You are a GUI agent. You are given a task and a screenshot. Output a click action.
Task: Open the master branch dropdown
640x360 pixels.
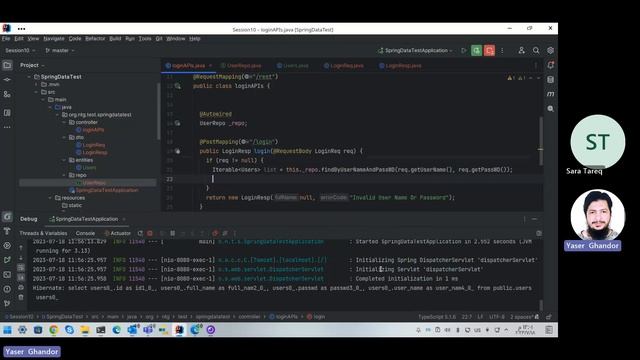pyautogui.click(x=60, y=50)
